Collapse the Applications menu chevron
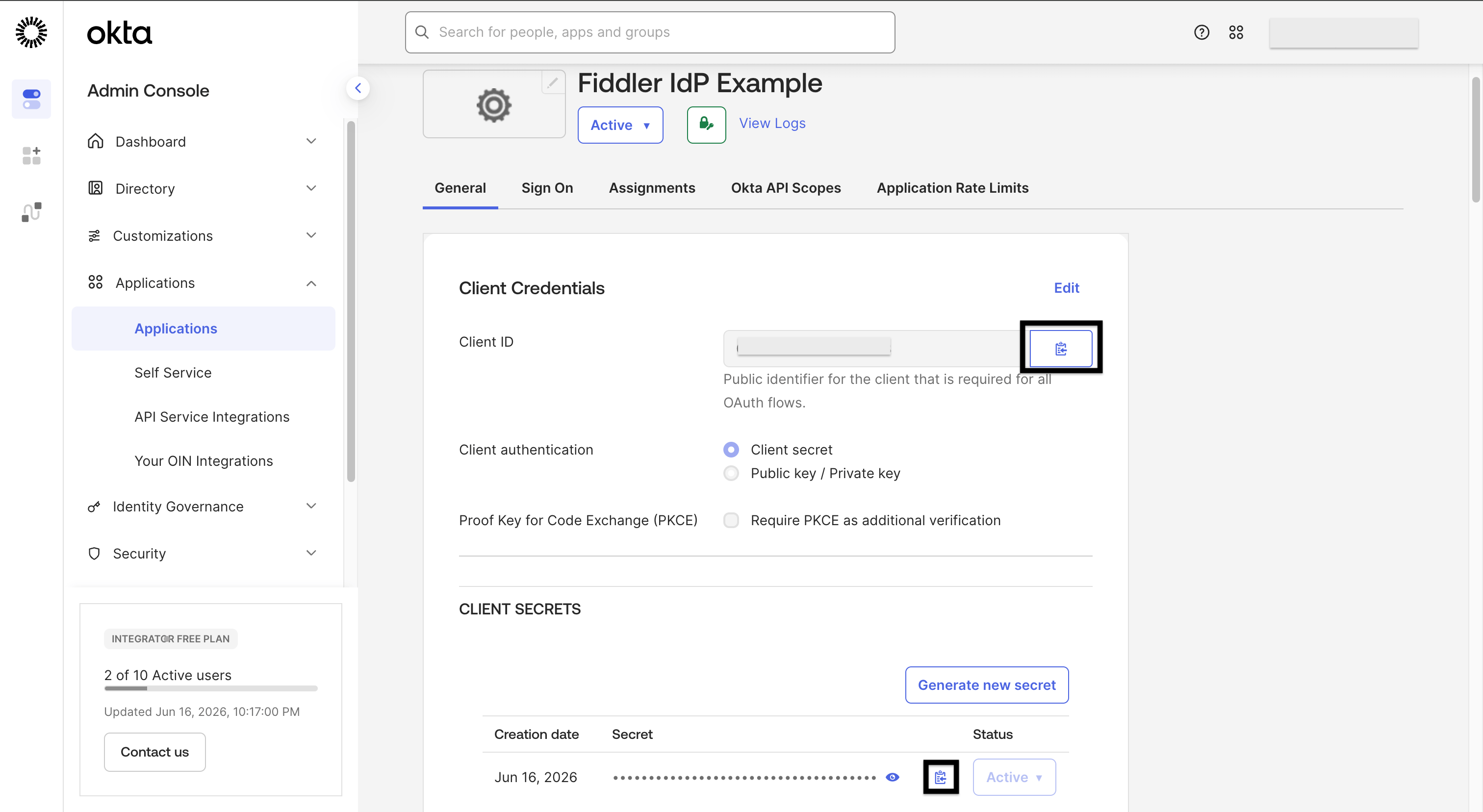Viewport: 1483px width, 812px height. coord(311,283)
